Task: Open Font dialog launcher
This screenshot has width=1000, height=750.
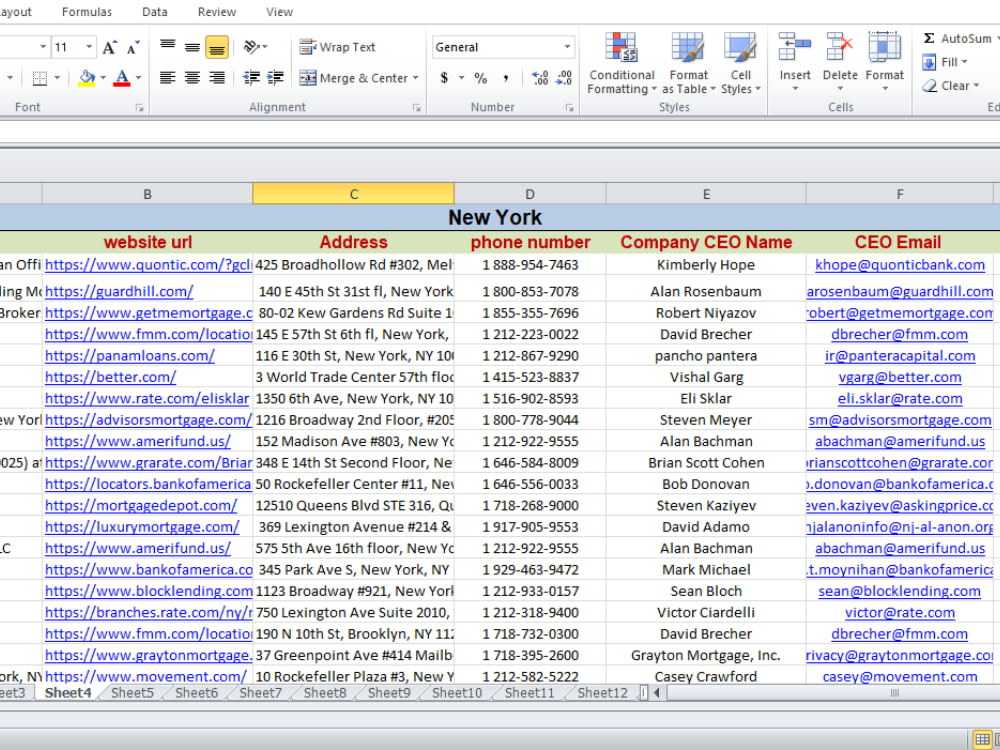Action: click(139, 108)
